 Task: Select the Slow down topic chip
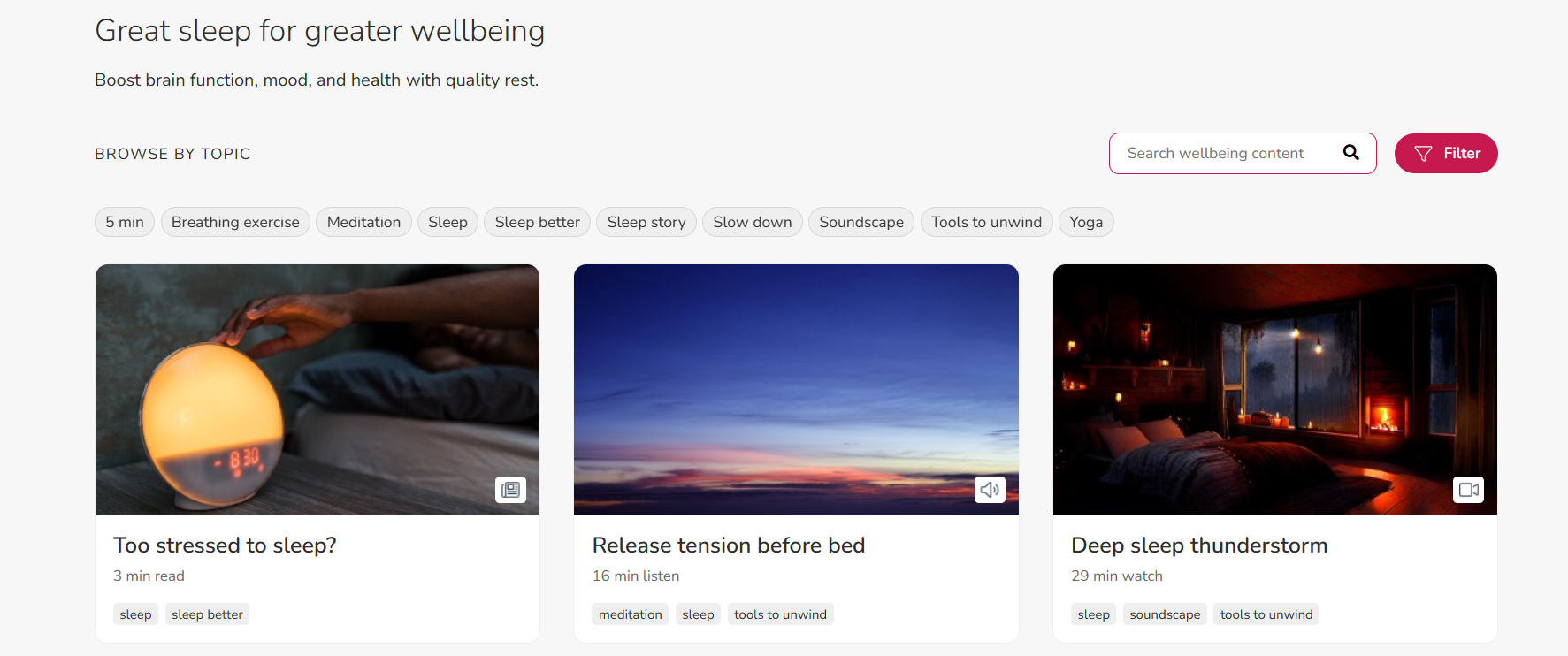click(752, 222)
